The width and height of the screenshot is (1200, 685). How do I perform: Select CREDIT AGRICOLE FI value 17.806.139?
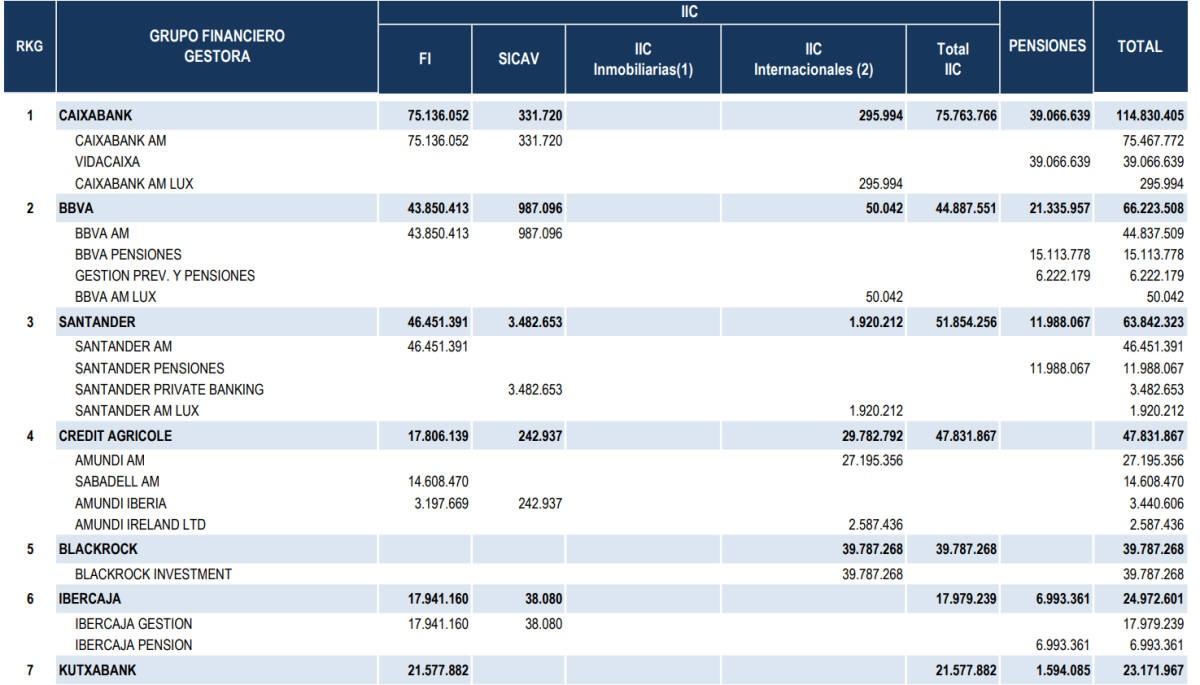(x=438, y=436)
